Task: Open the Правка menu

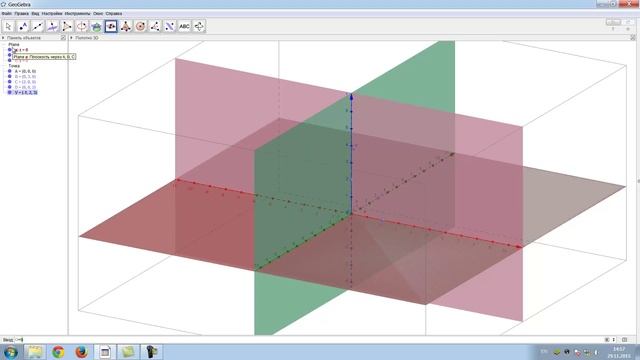Action: pyautogui.click(x=22, y=13)
